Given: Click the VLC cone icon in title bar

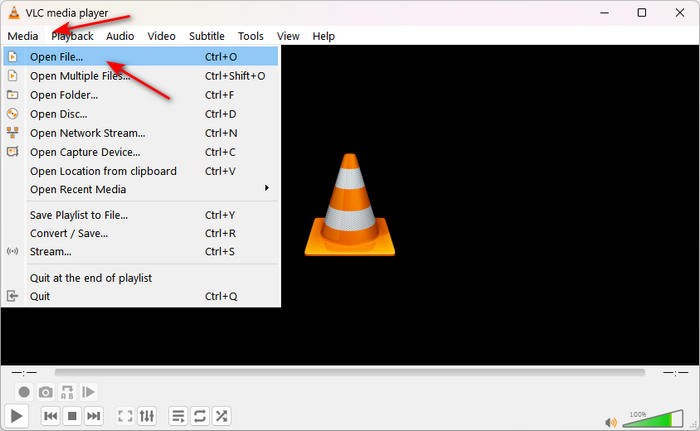Looking at the screenshot, I should [x=14, y=13].
